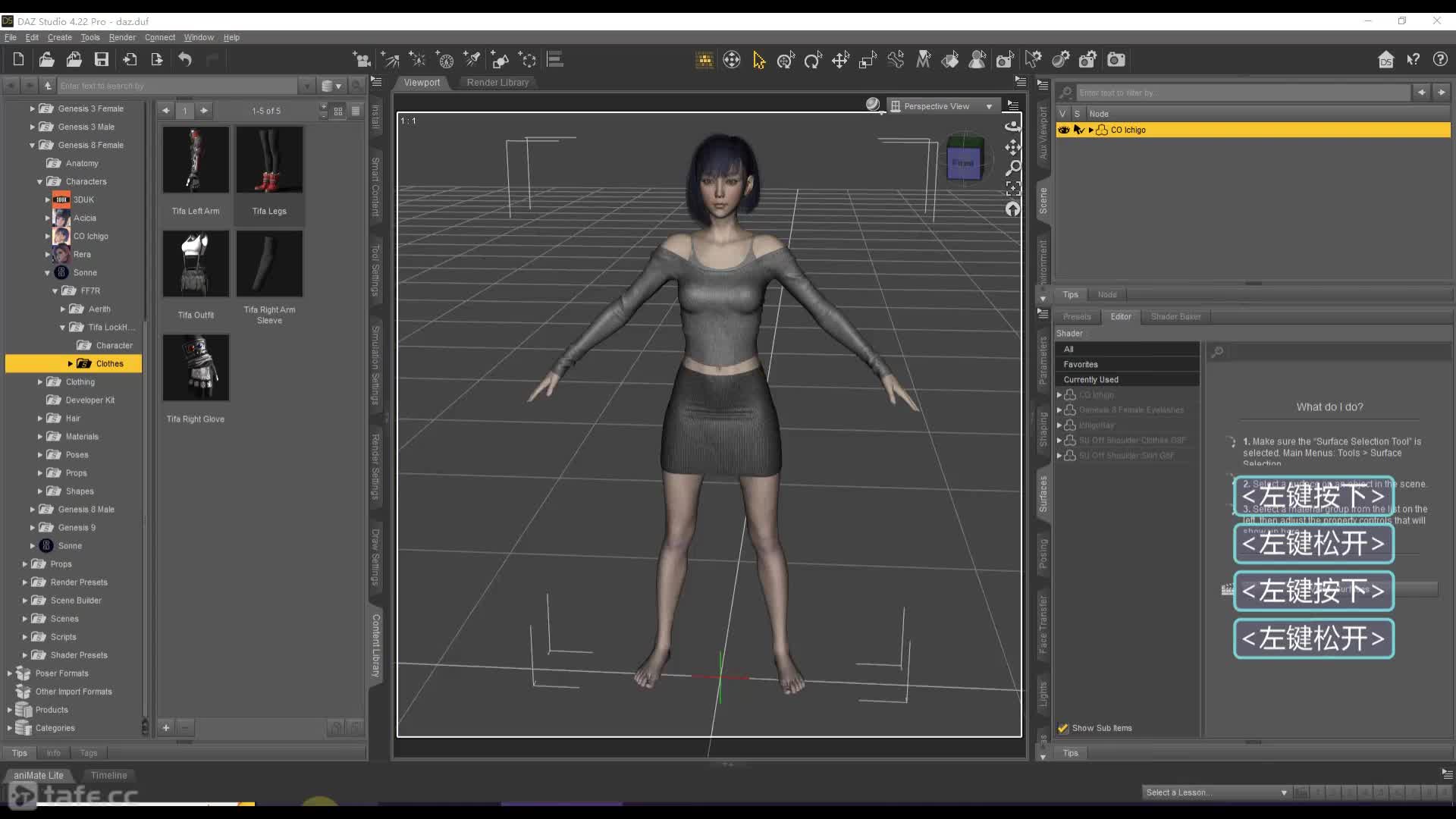Expand the Render Presets folder
This screenshot has width=1456, height=819.
point(24,582)
